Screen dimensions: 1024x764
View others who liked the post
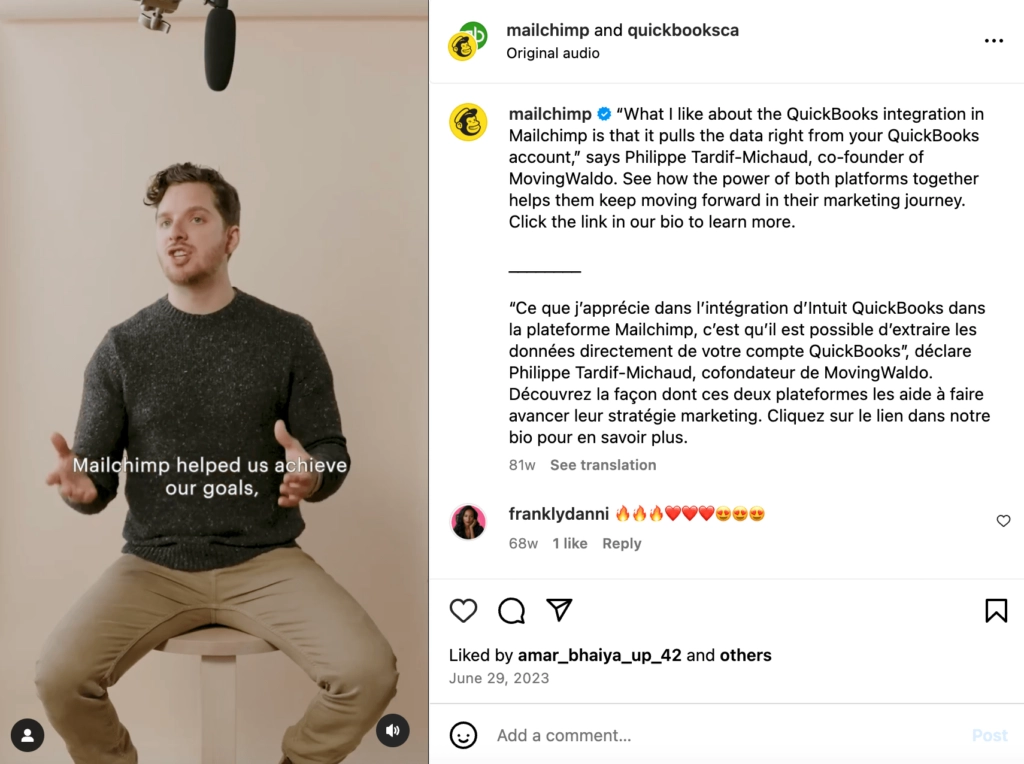tap(745, 656)
